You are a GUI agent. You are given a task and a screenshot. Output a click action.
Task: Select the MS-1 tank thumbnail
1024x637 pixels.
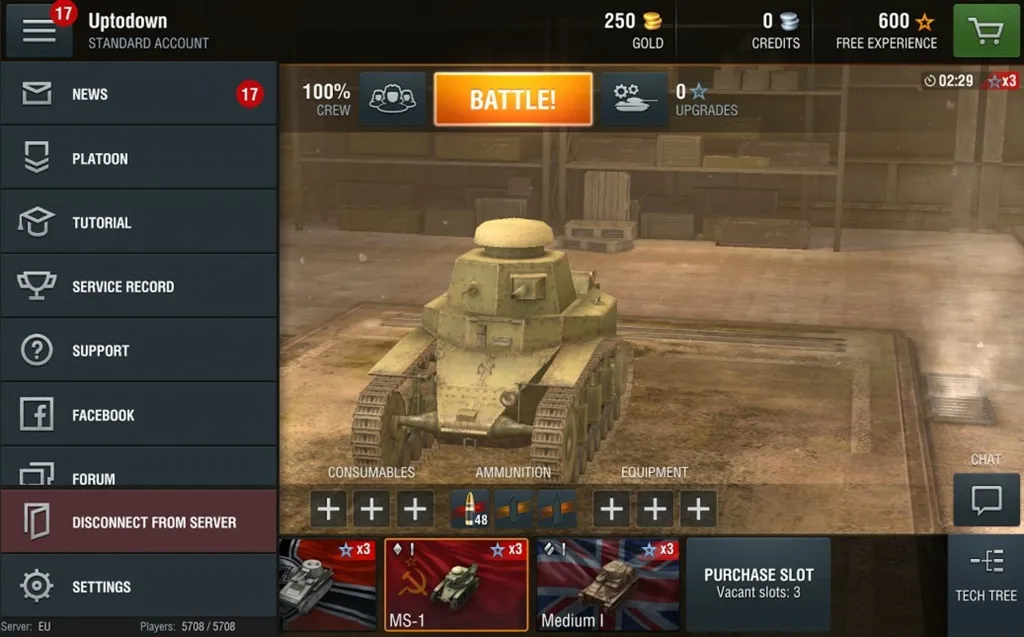[456, 585]
